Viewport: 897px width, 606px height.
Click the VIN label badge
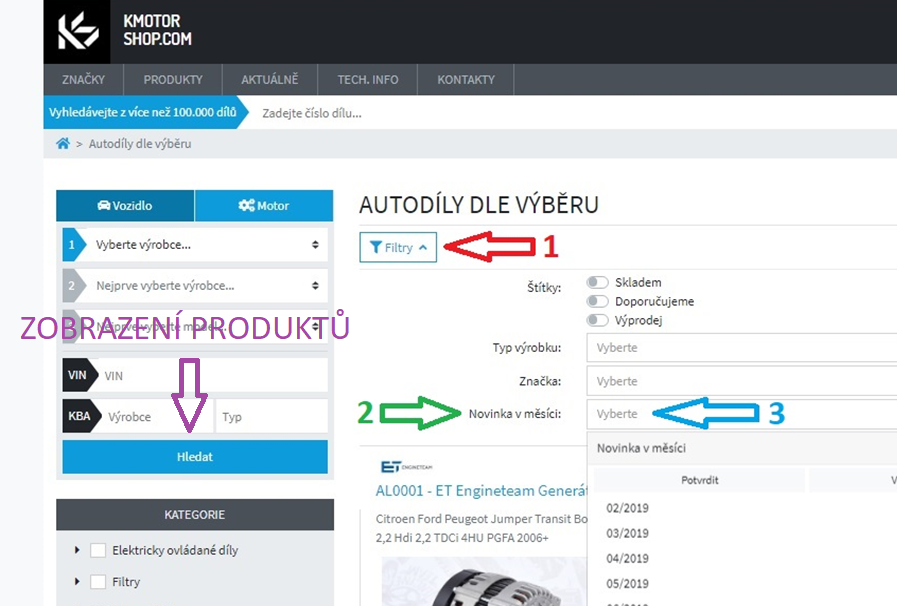pos(78,375)
